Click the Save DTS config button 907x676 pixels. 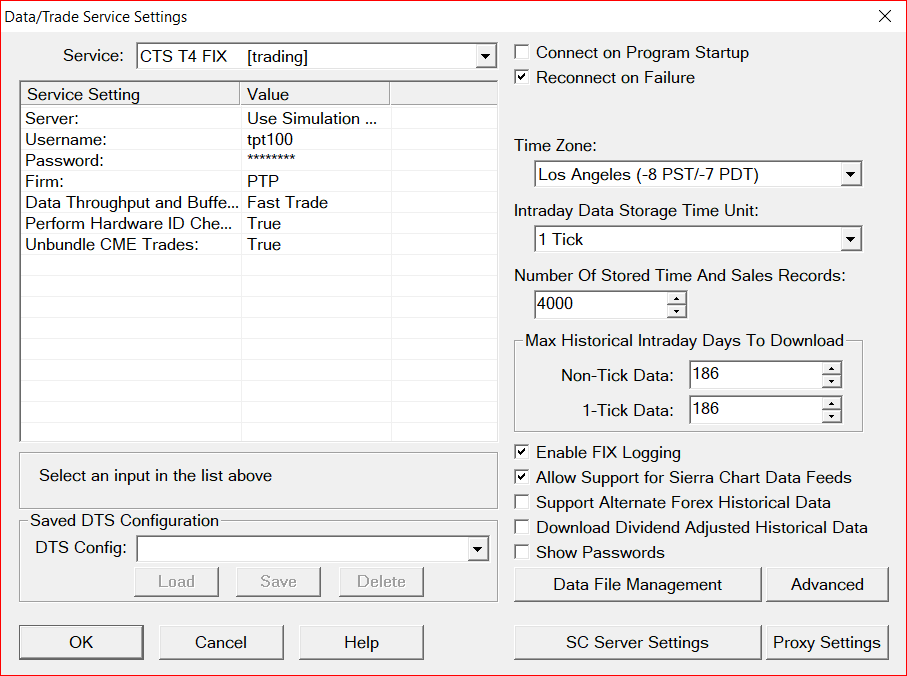click(278, 581)
